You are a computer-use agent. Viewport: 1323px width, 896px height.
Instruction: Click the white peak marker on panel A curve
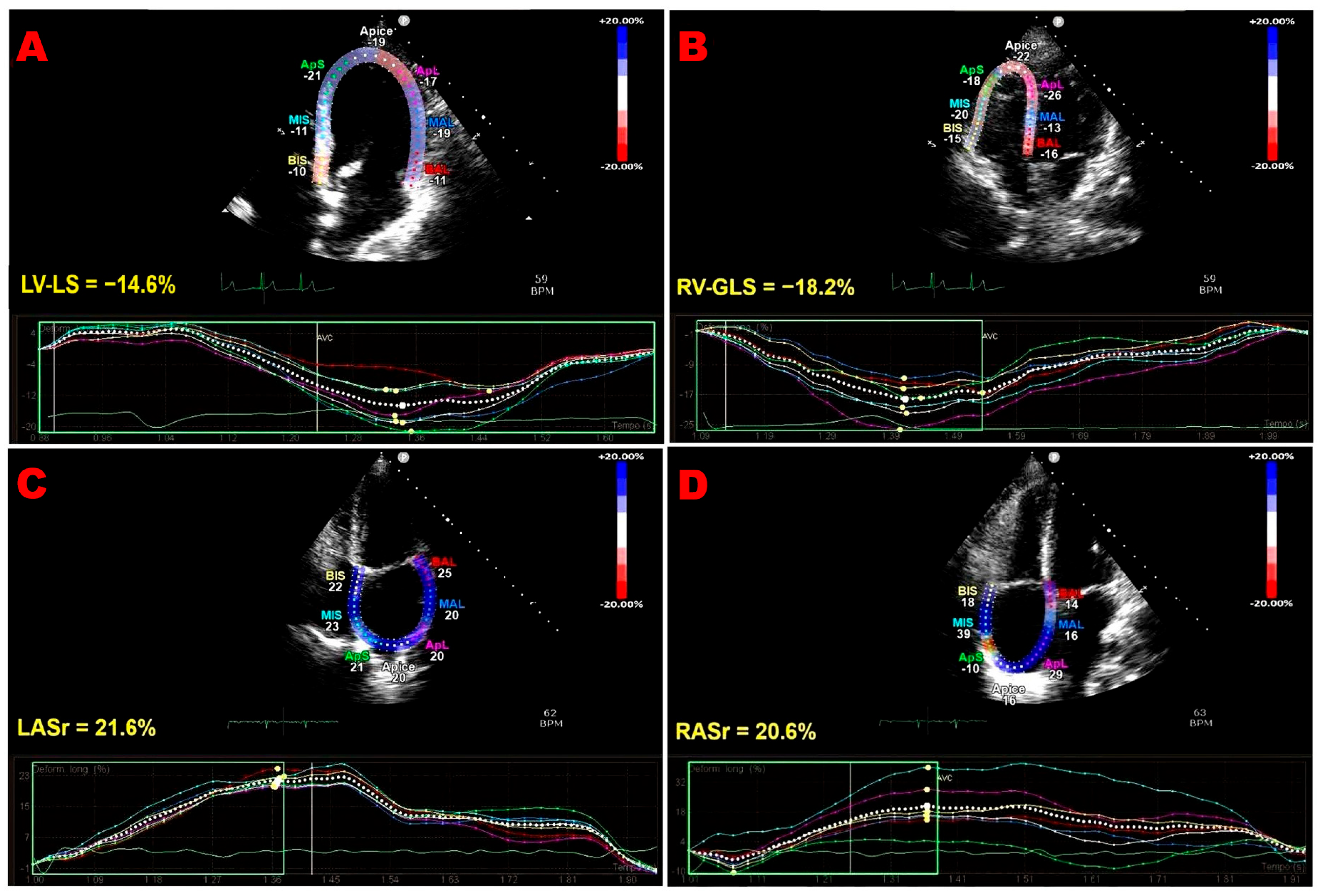pos(402,405)
